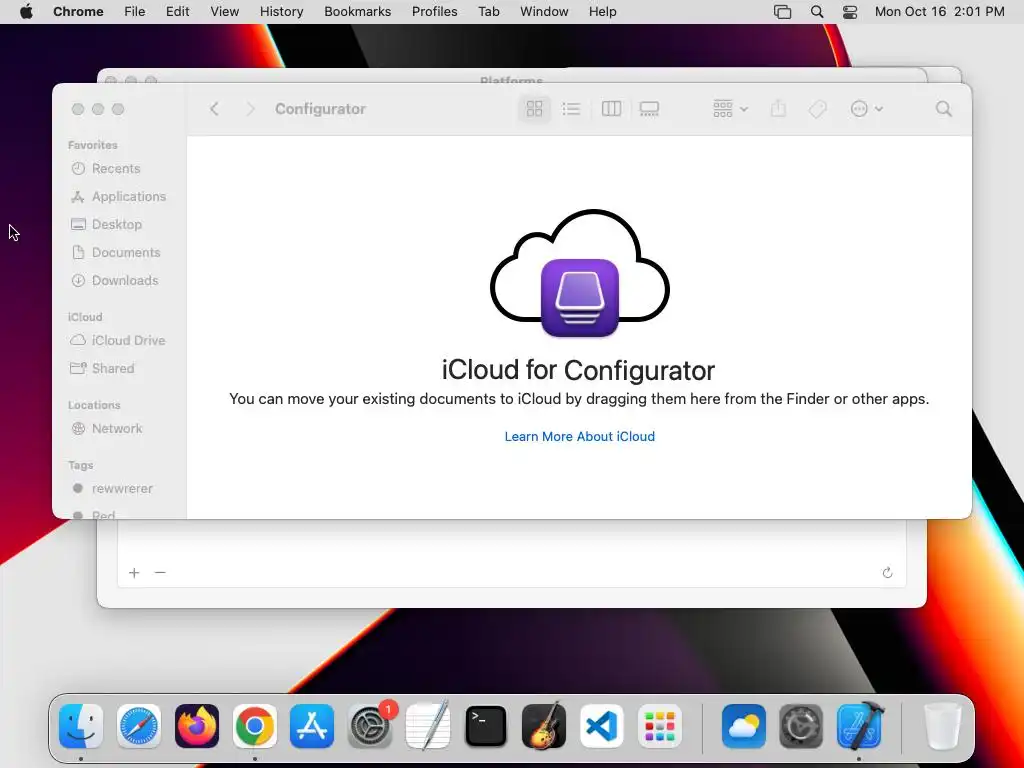Image resolution: width=1024 pixels, height=768 pixels.
Task: Click the date and time in menu bar
Action: [940, 12]
